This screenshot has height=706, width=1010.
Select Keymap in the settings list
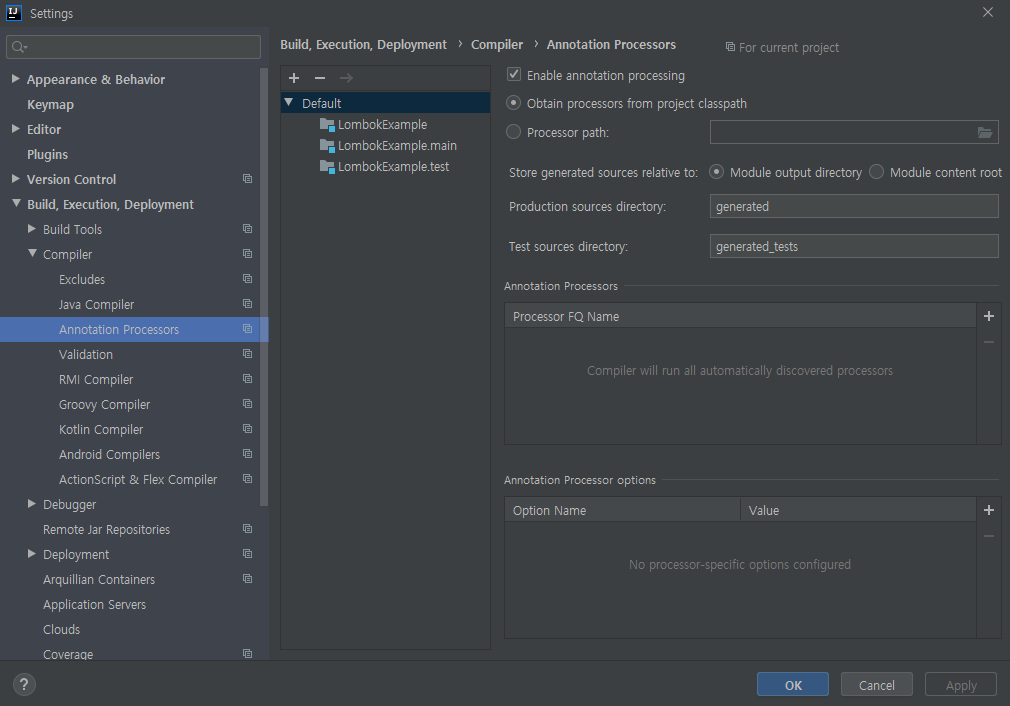pos(50,104)
